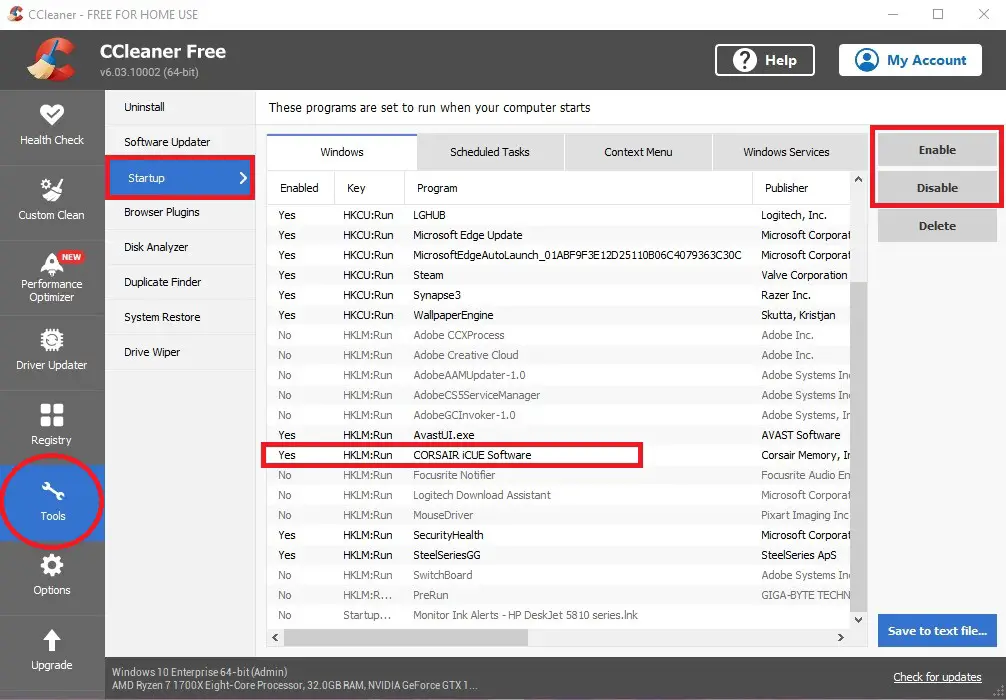Select the LGHUB startup entry
1006x700 pixels.
point(559,215)
